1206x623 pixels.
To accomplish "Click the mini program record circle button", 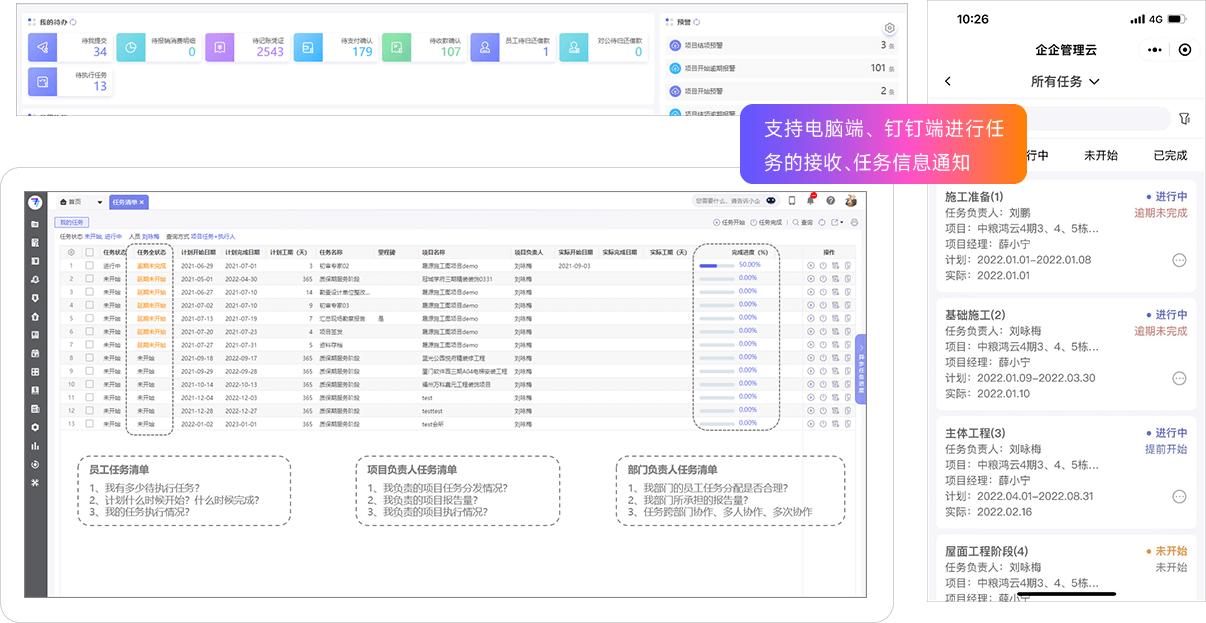I will pos(1185,49).
